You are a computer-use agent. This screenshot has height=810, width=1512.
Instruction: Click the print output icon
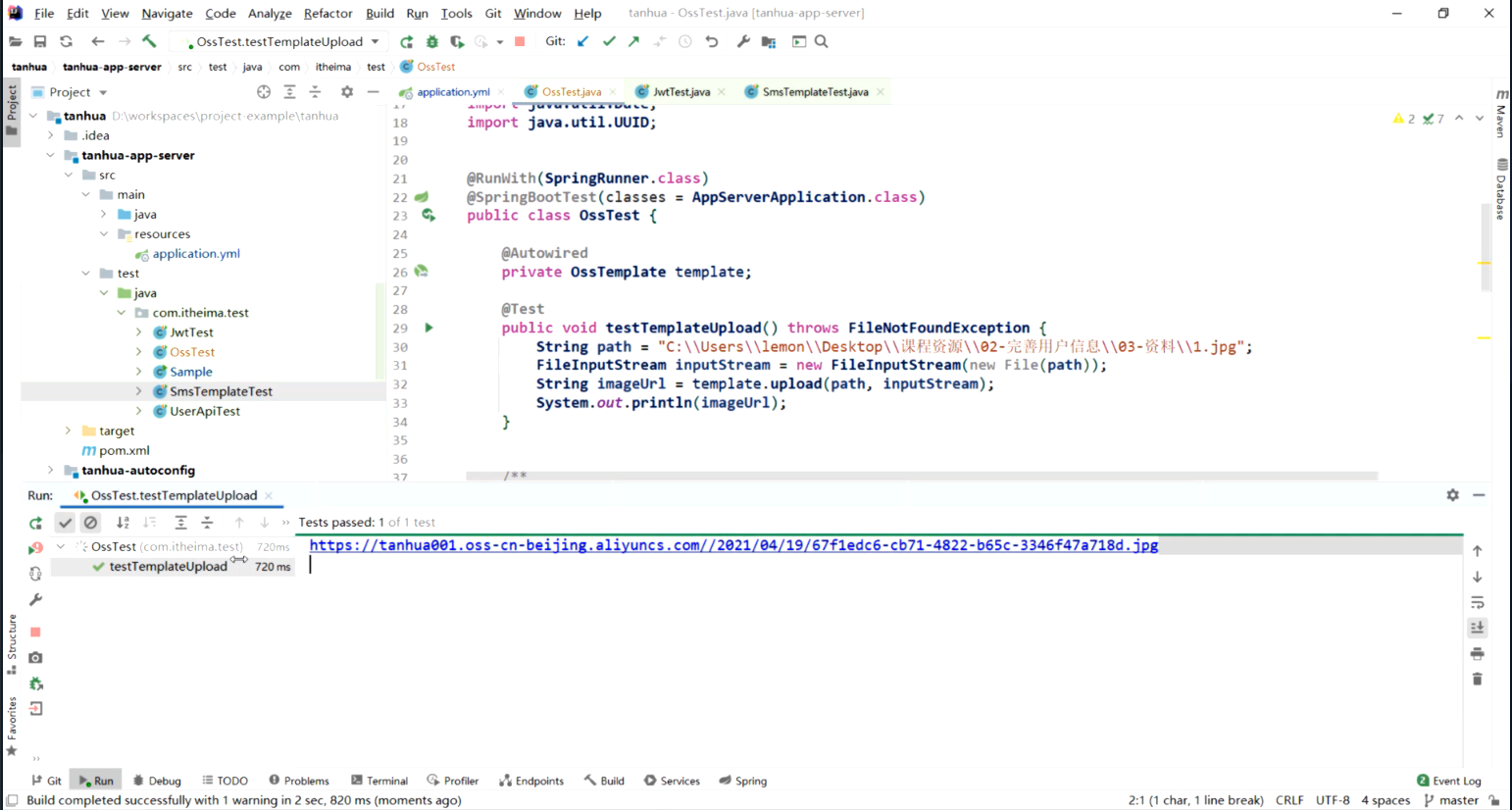pyautogui.click(x=1477, y=653)
